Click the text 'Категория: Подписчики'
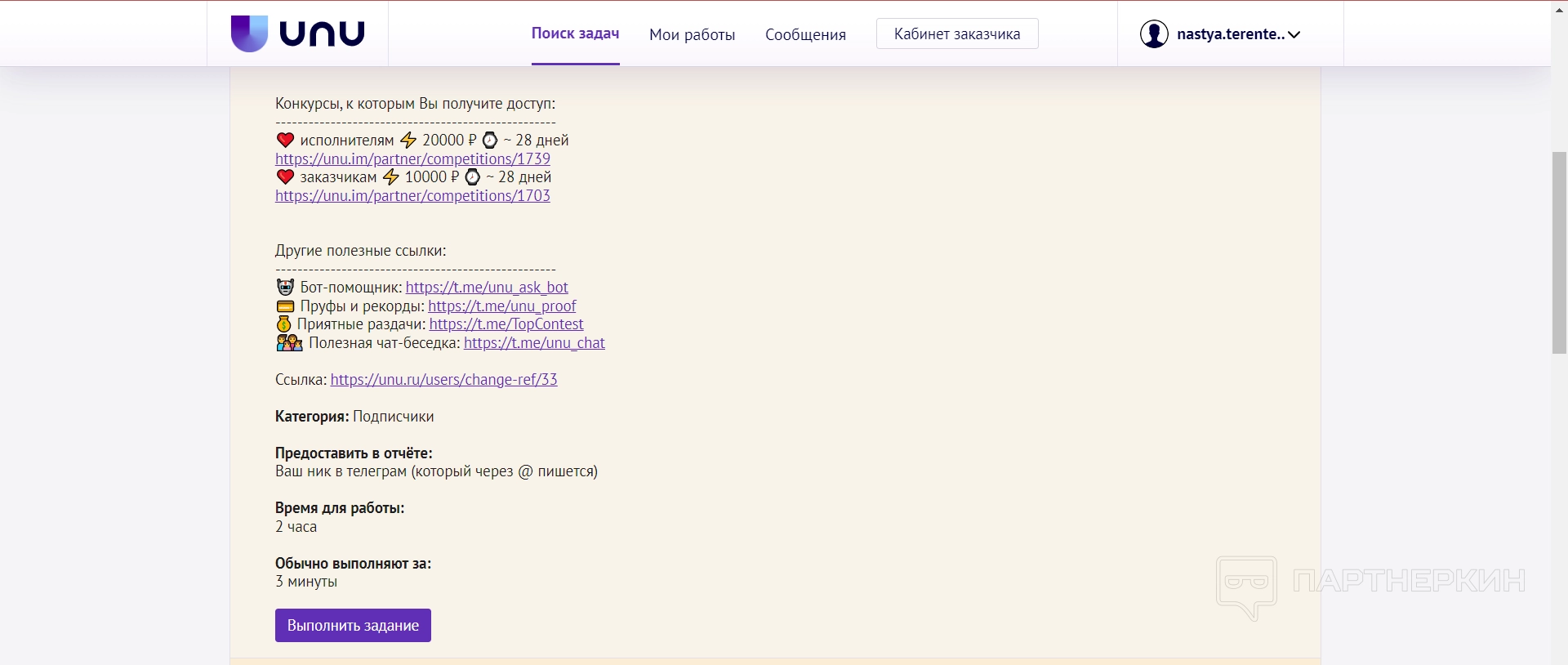The height and width of the screenshot is (665, 1568). [354, 416]
